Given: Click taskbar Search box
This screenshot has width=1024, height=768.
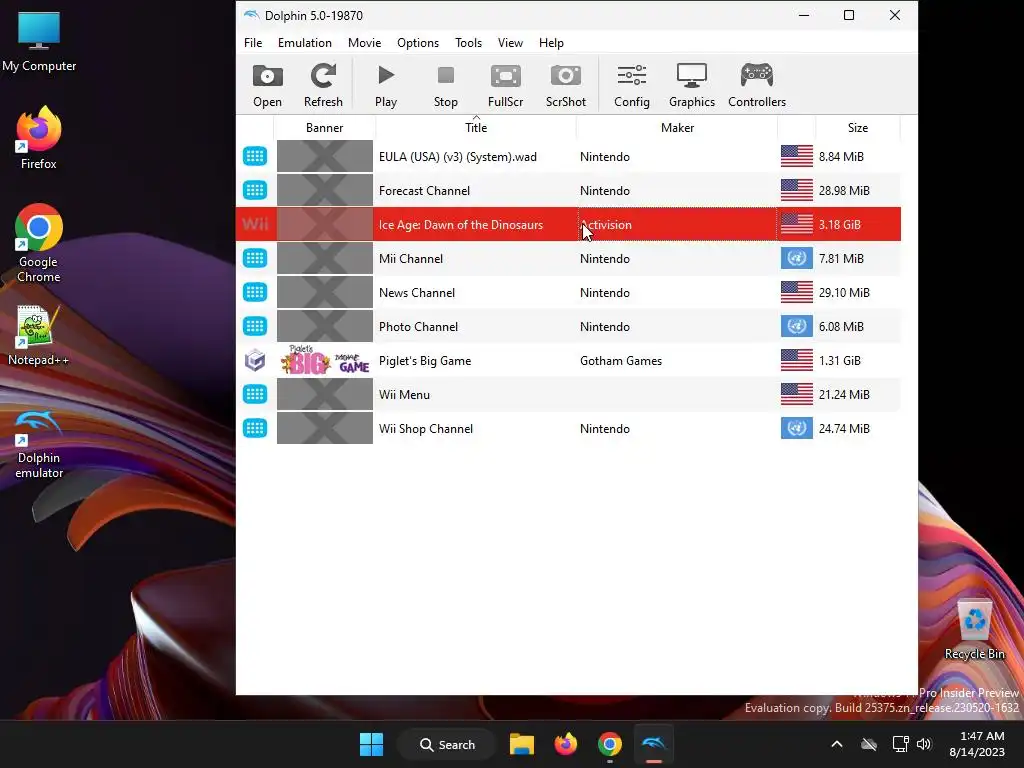Looking at the screenshot, I should point(447,744).
